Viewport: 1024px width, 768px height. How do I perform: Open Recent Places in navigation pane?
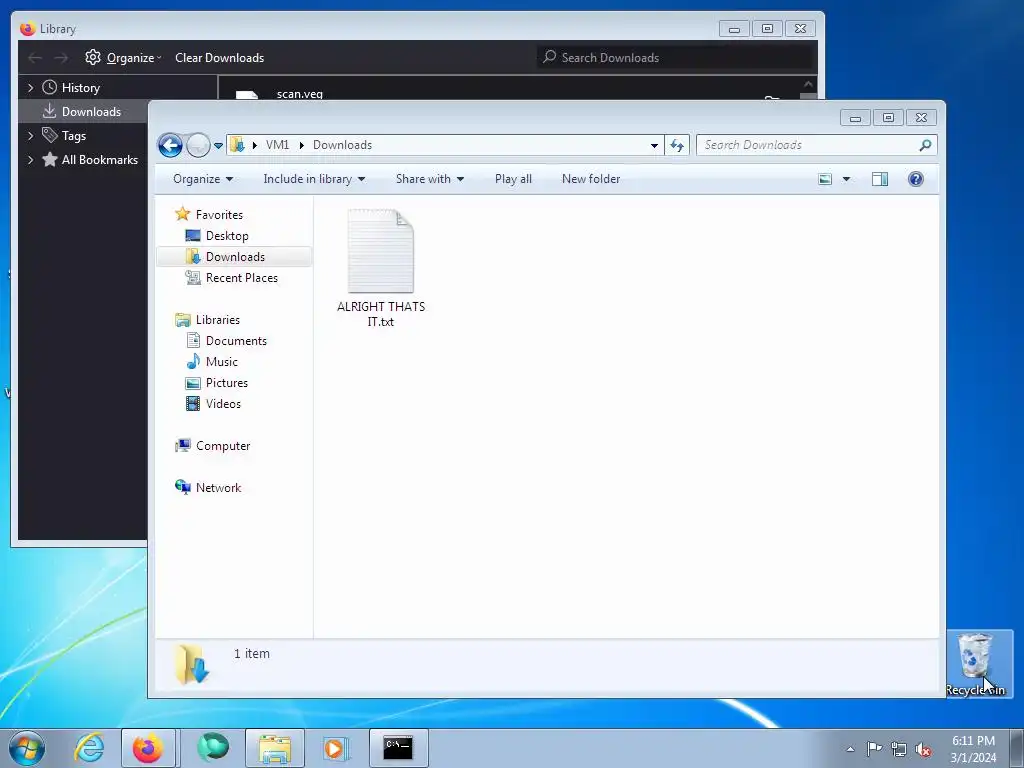click(x=242, y=278)
